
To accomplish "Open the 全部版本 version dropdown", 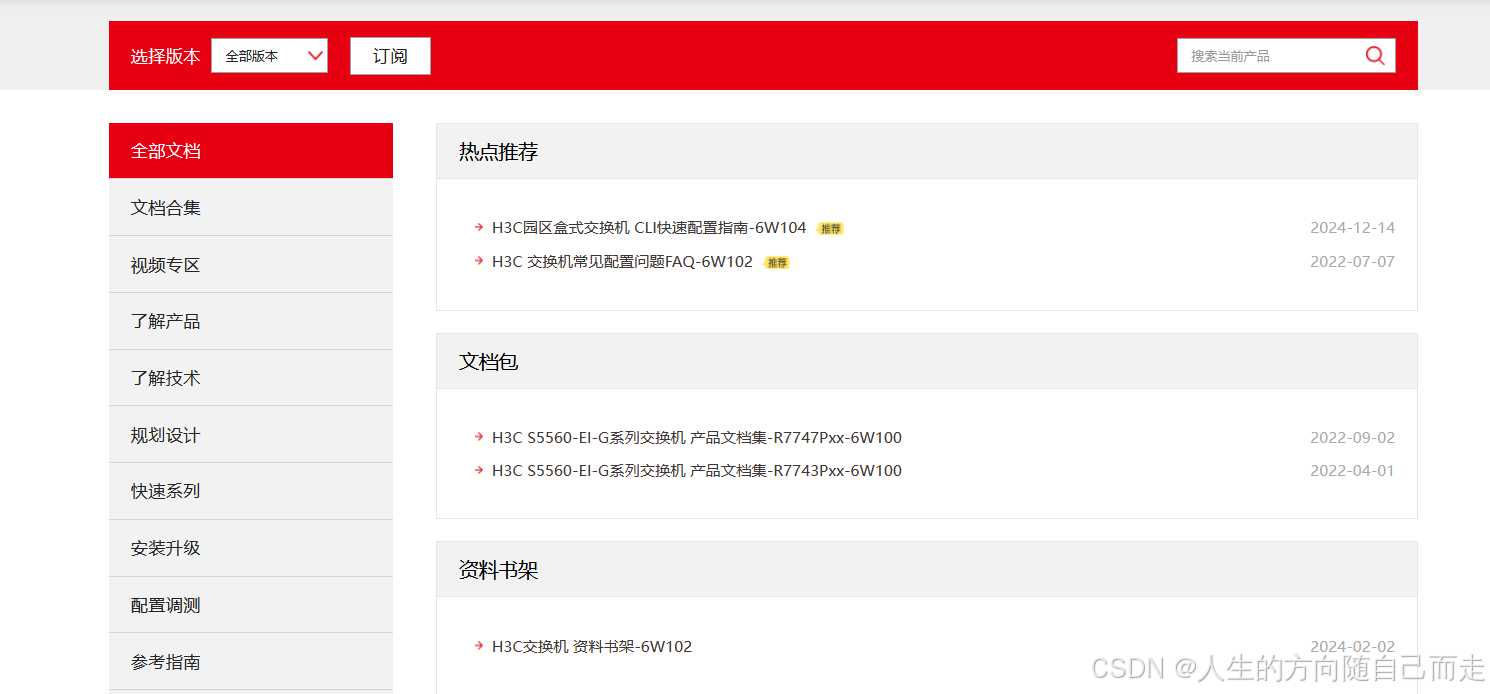I will click(269, 56).
